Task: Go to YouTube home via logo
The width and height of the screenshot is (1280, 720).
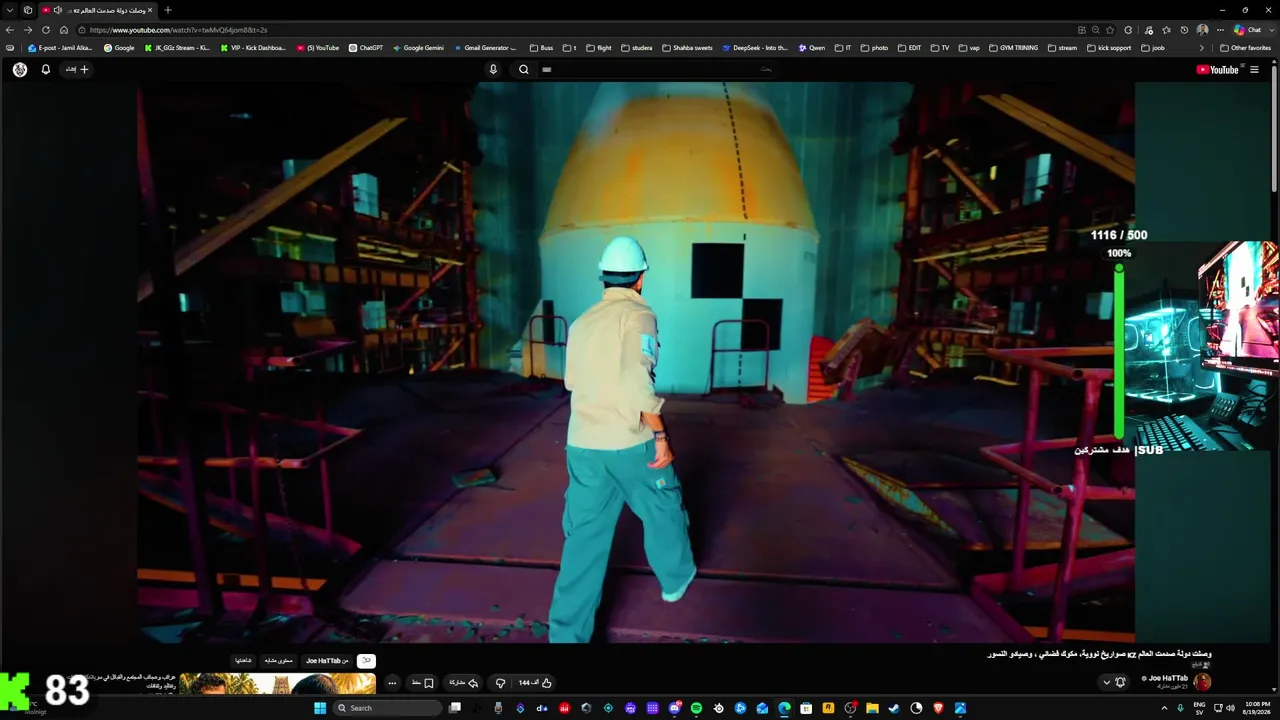Action: point(1217,69)
